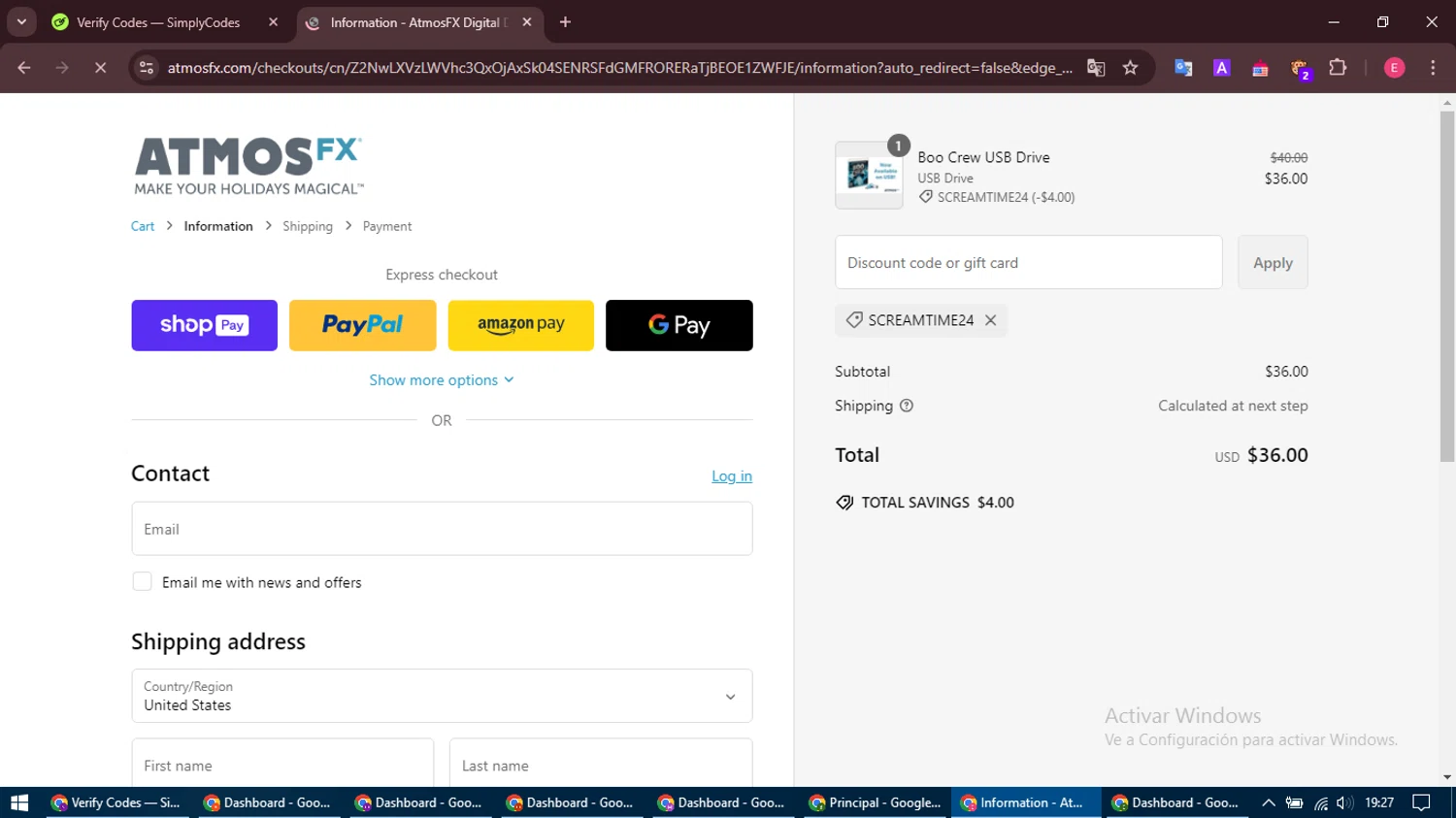Click the Boo Crew USB Drive product name
The width and height of the screenshot is (1456, 818).
click(x=983, y=157)
